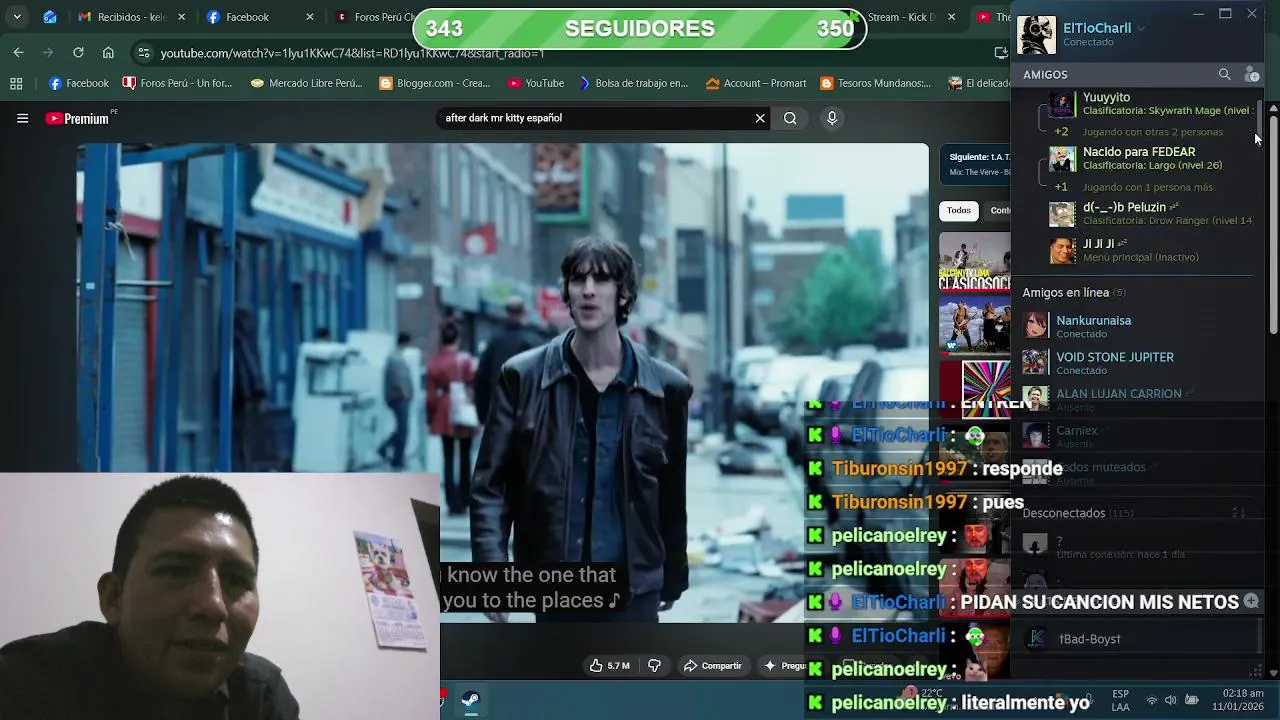Open the Facebook bookmark

coord(78,83)
